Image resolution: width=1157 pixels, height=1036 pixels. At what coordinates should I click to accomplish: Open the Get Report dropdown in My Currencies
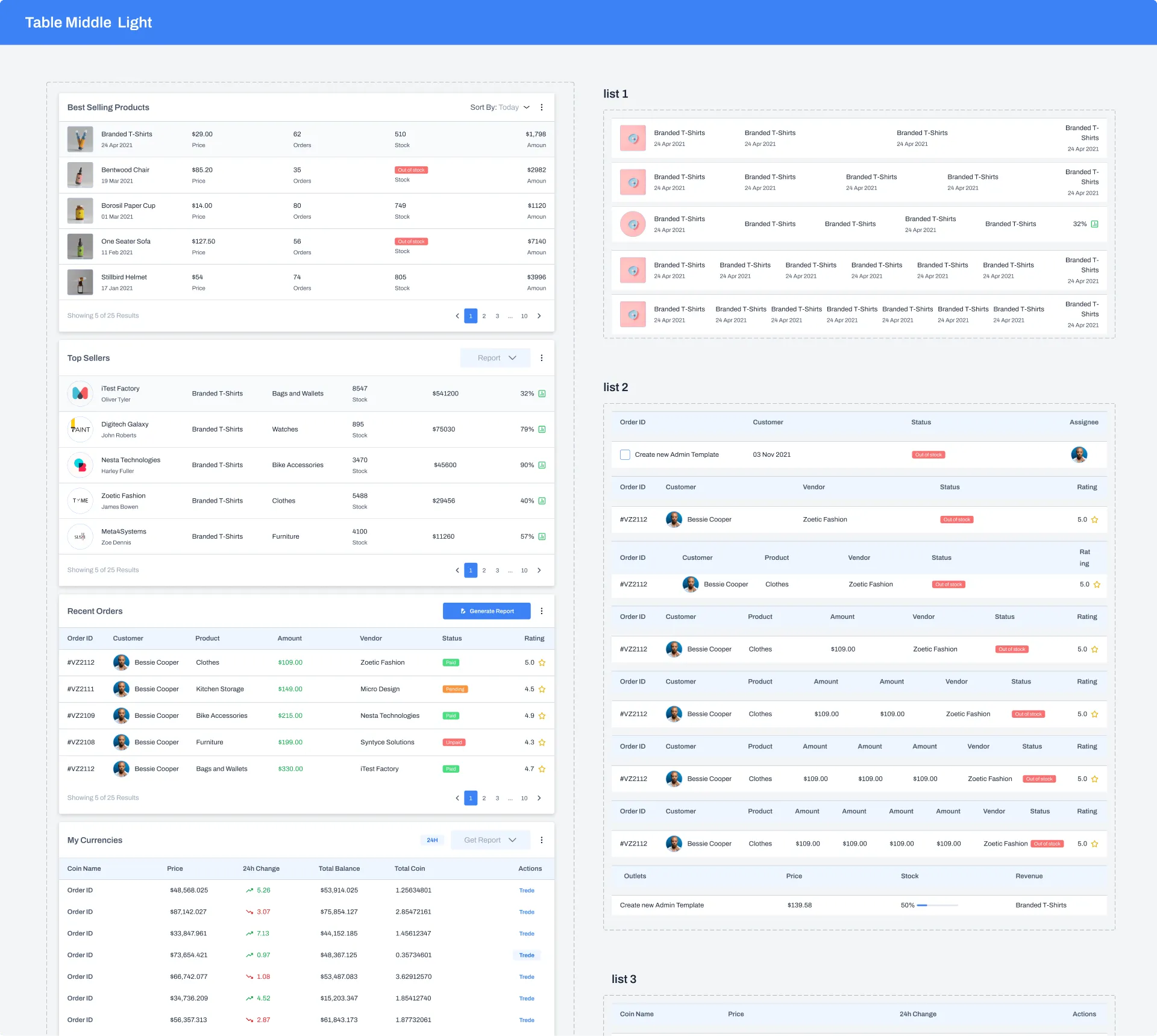[490, 840]
